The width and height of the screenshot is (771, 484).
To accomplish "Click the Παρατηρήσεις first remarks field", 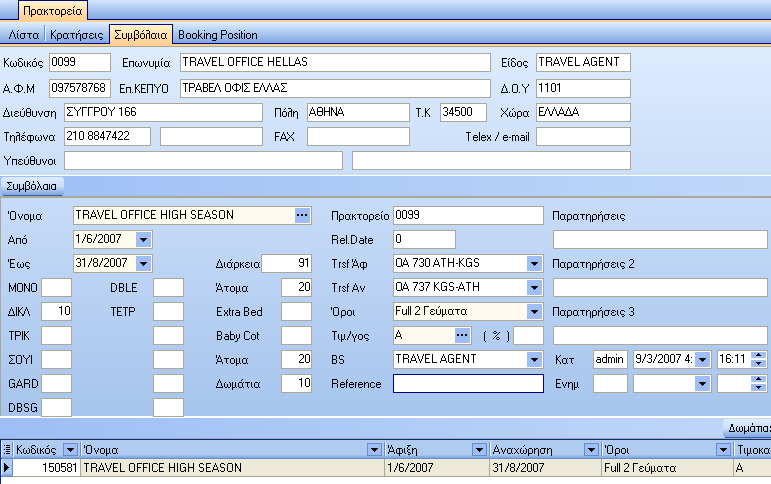I will pyautogui.click(x=660, y=240).
